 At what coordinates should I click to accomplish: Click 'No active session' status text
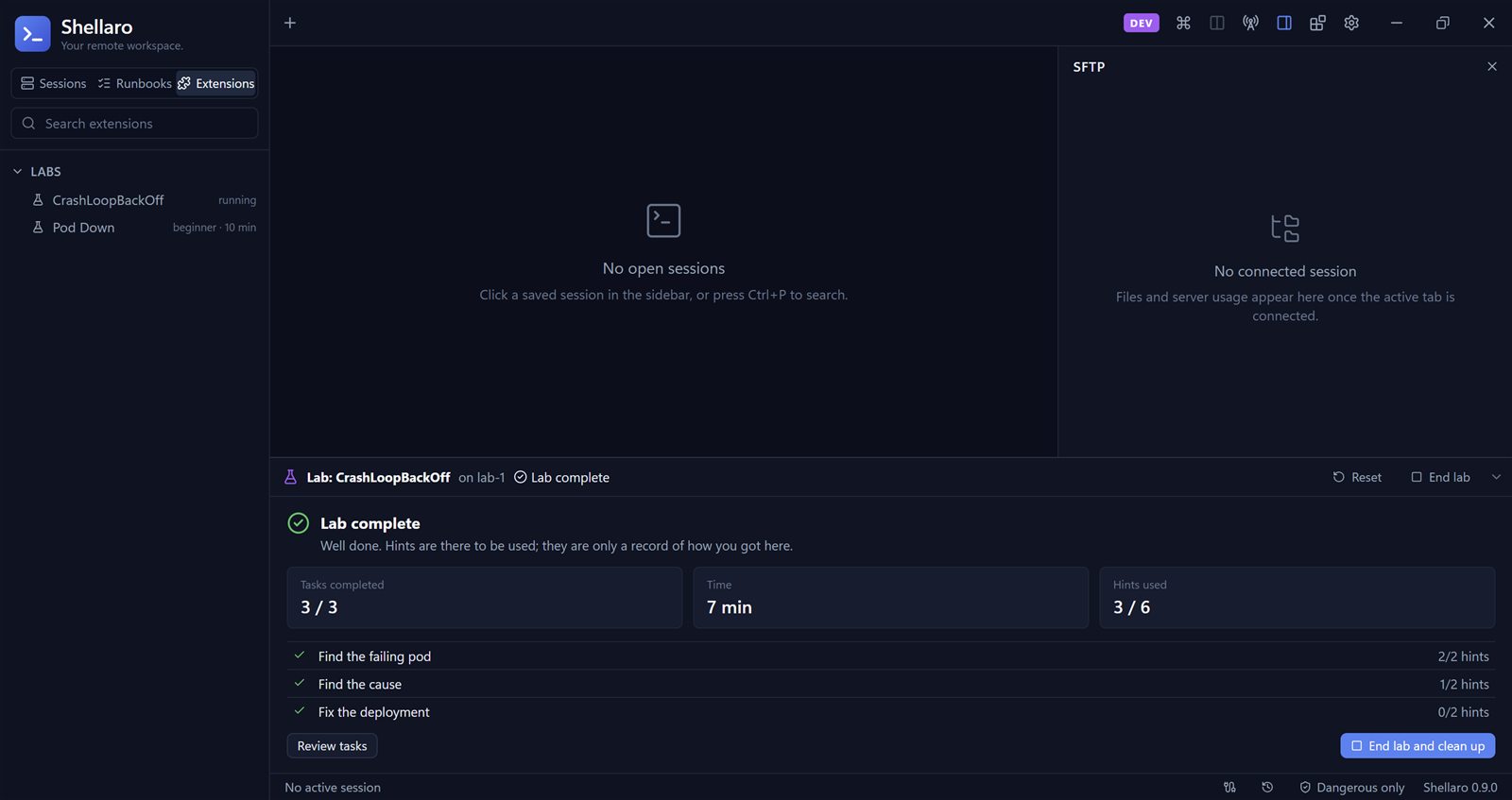coord(333,788)
